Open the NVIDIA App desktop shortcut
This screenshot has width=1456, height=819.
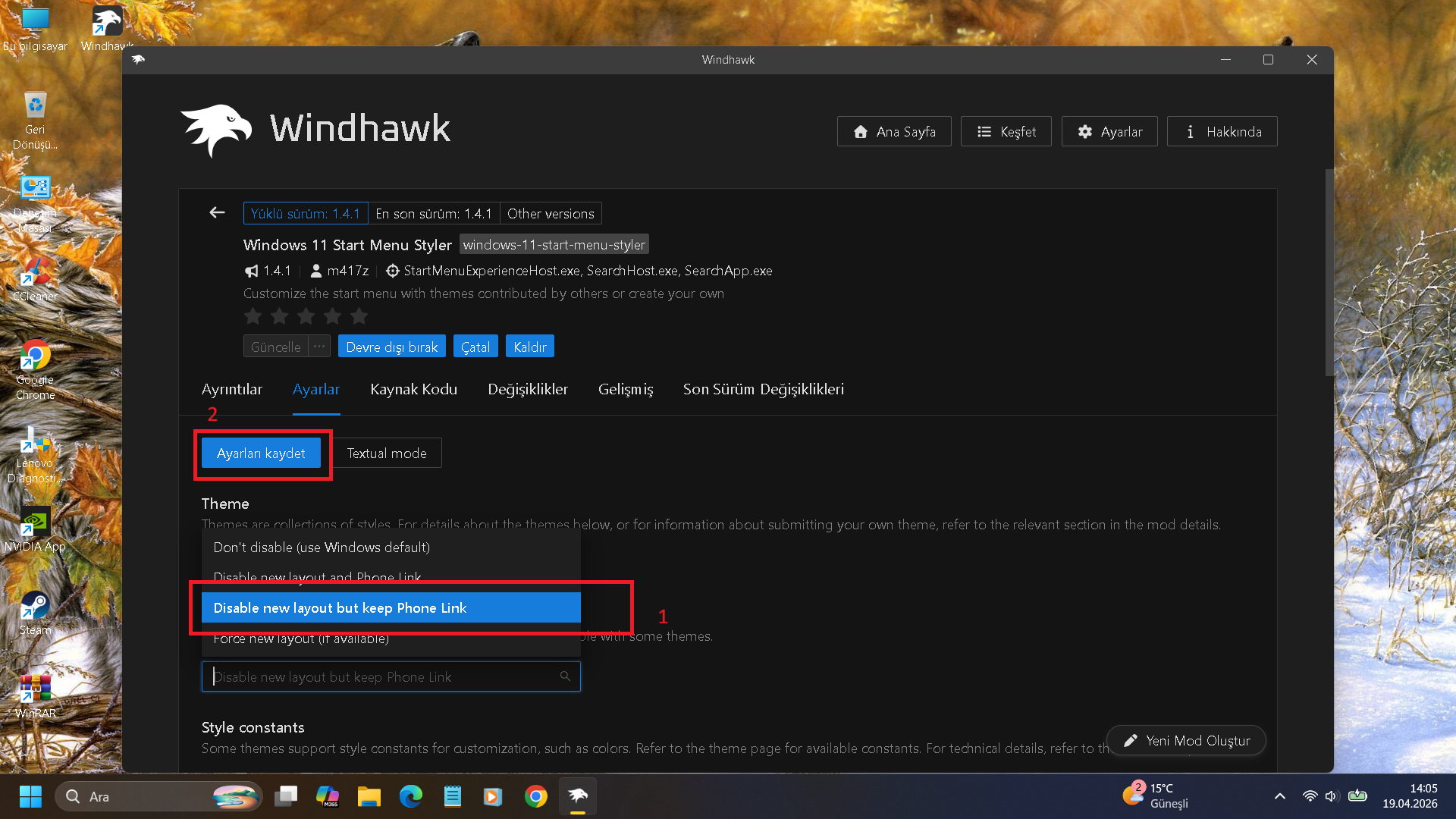pyautogui.click(x=35, y=529)
